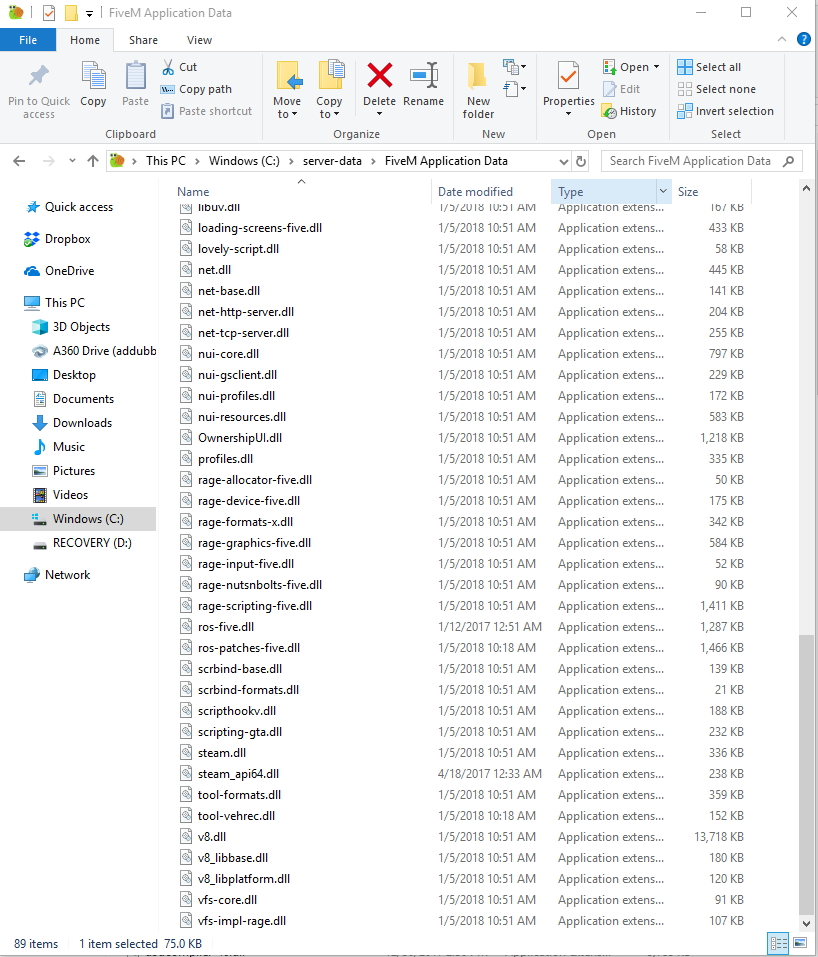Screen dimensions: 818x957
Task: Collapse the ribbon with the chevron
Action: 782,39
